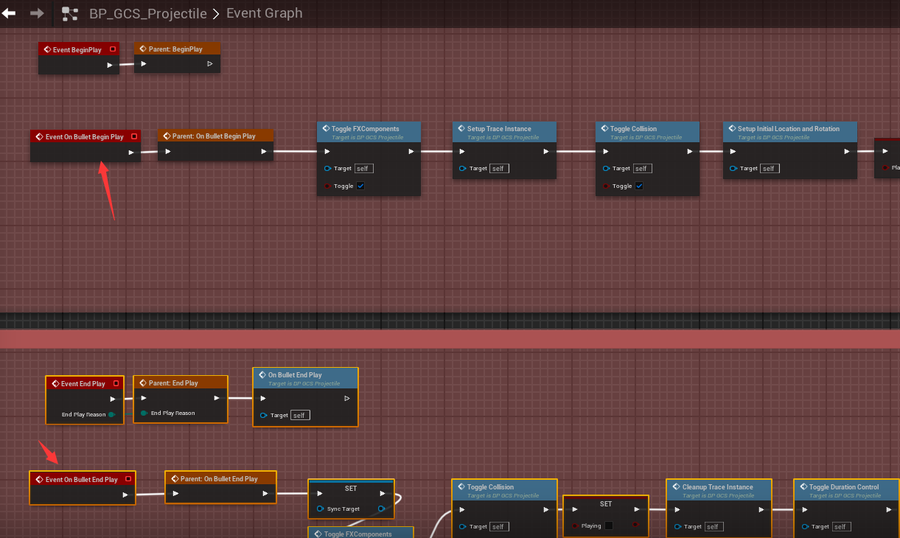Click Sync Target input pin on SET node
The height and width of the screenshot is (538, 900).
coord(320,509)
